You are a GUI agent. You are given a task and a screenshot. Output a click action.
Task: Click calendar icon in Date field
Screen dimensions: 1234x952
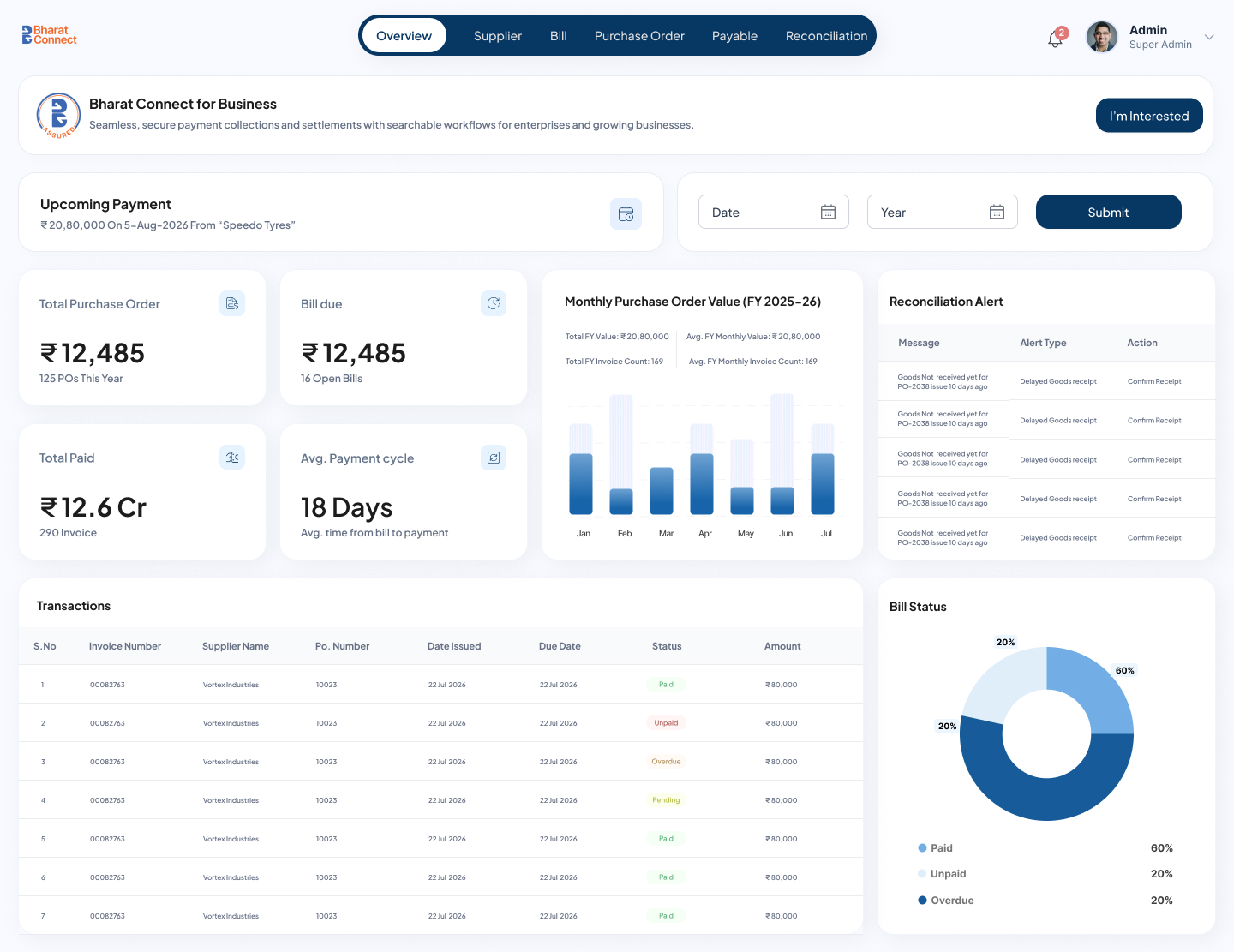(x=828, y=212)
